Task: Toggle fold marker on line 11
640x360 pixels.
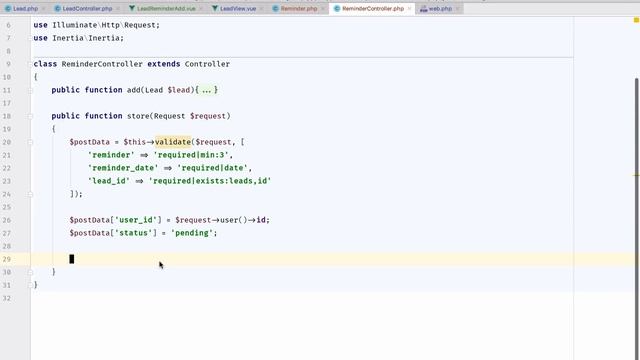Action: pyautogui.click(x=30, y=90)
